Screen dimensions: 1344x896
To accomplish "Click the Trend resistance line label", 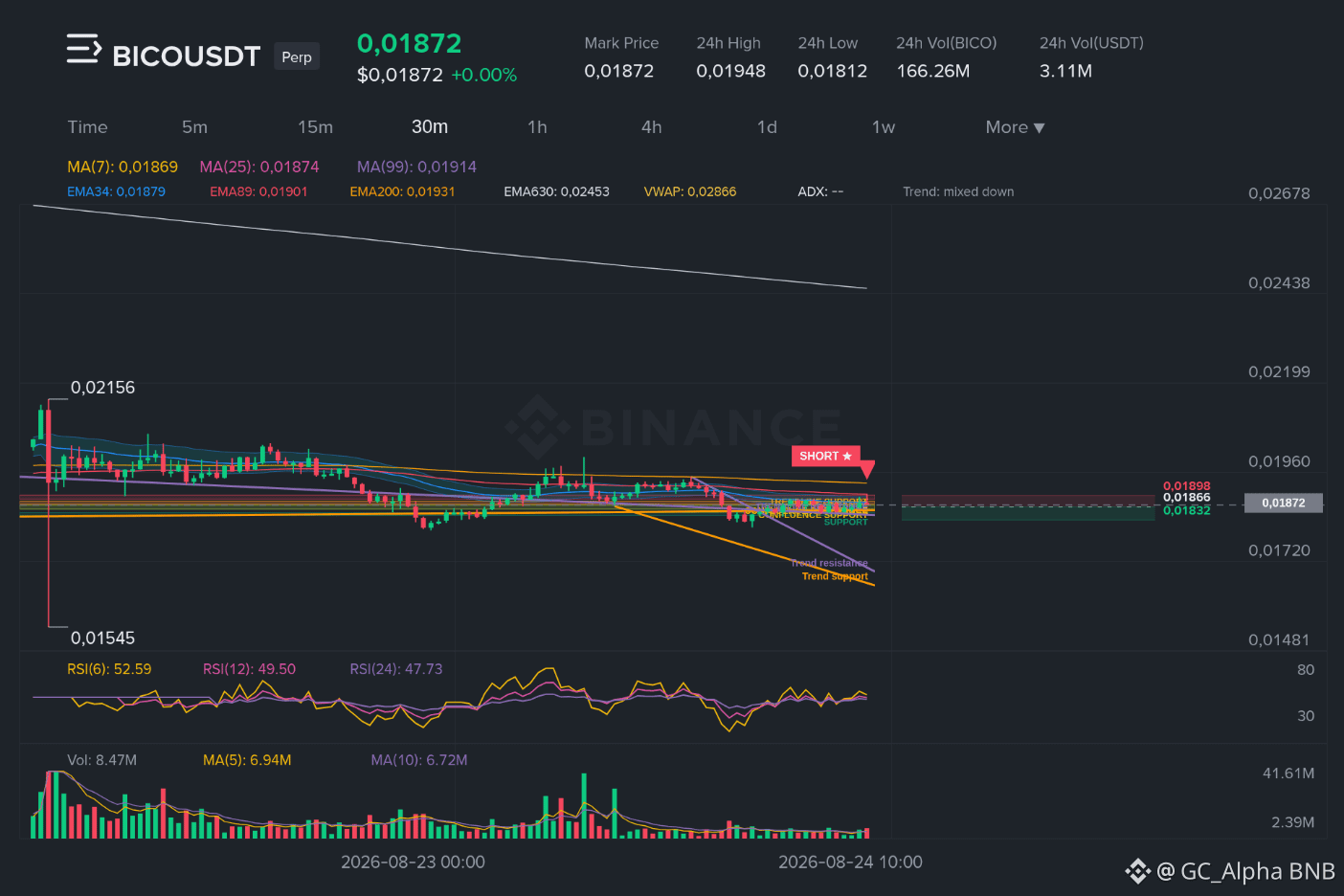I will [829, 563].
